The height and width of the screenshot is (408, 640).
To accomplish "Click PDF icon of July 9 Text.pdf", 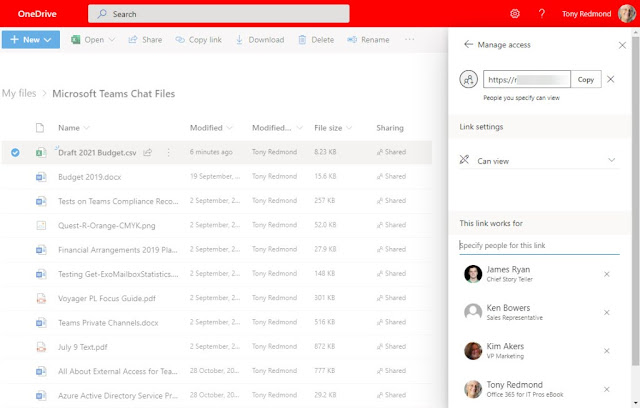I will [41, 347].
